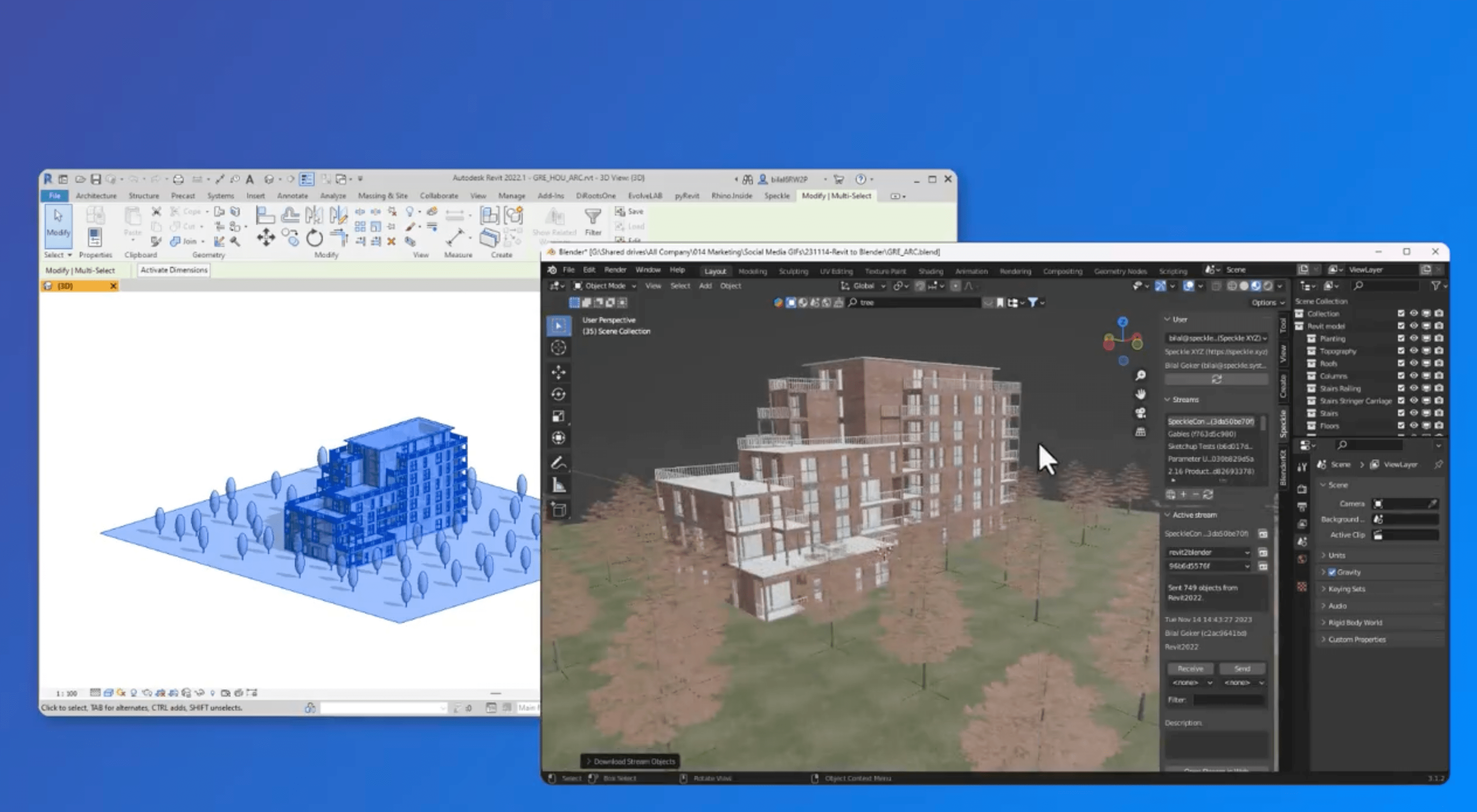The width and height of the screenshot is (1477, 812).
Task: Switch perspective/orthographic with the grid icon
Action: point(1141,431)
